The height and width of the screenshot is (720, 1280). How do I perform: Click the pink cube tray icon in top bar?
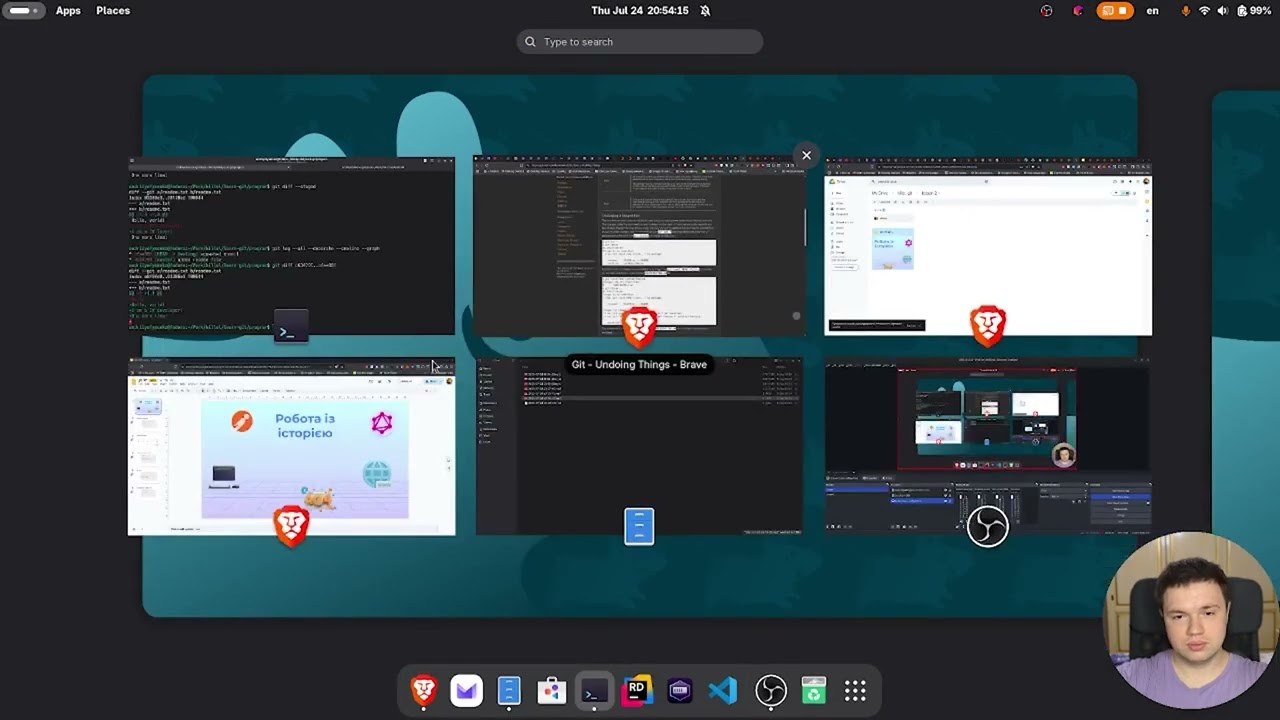(1077, 11)
